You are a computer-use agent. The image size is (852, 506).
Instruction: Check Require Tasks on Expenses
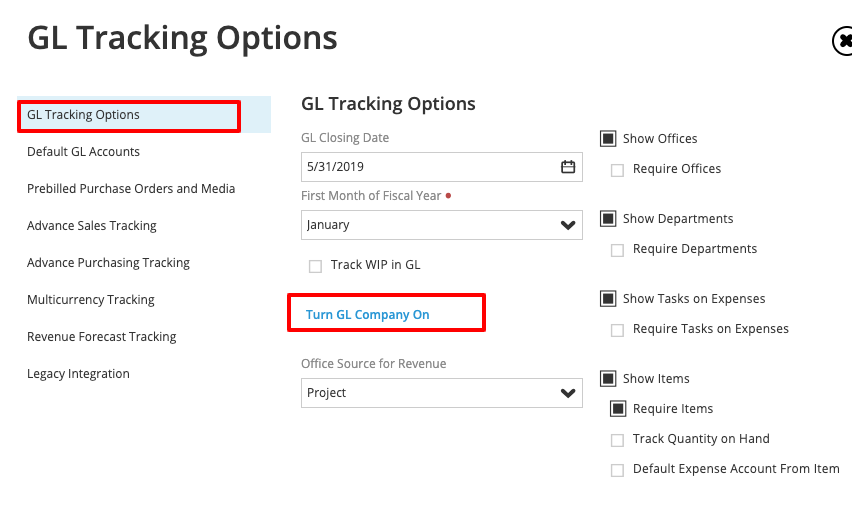[x=618, y=330]
